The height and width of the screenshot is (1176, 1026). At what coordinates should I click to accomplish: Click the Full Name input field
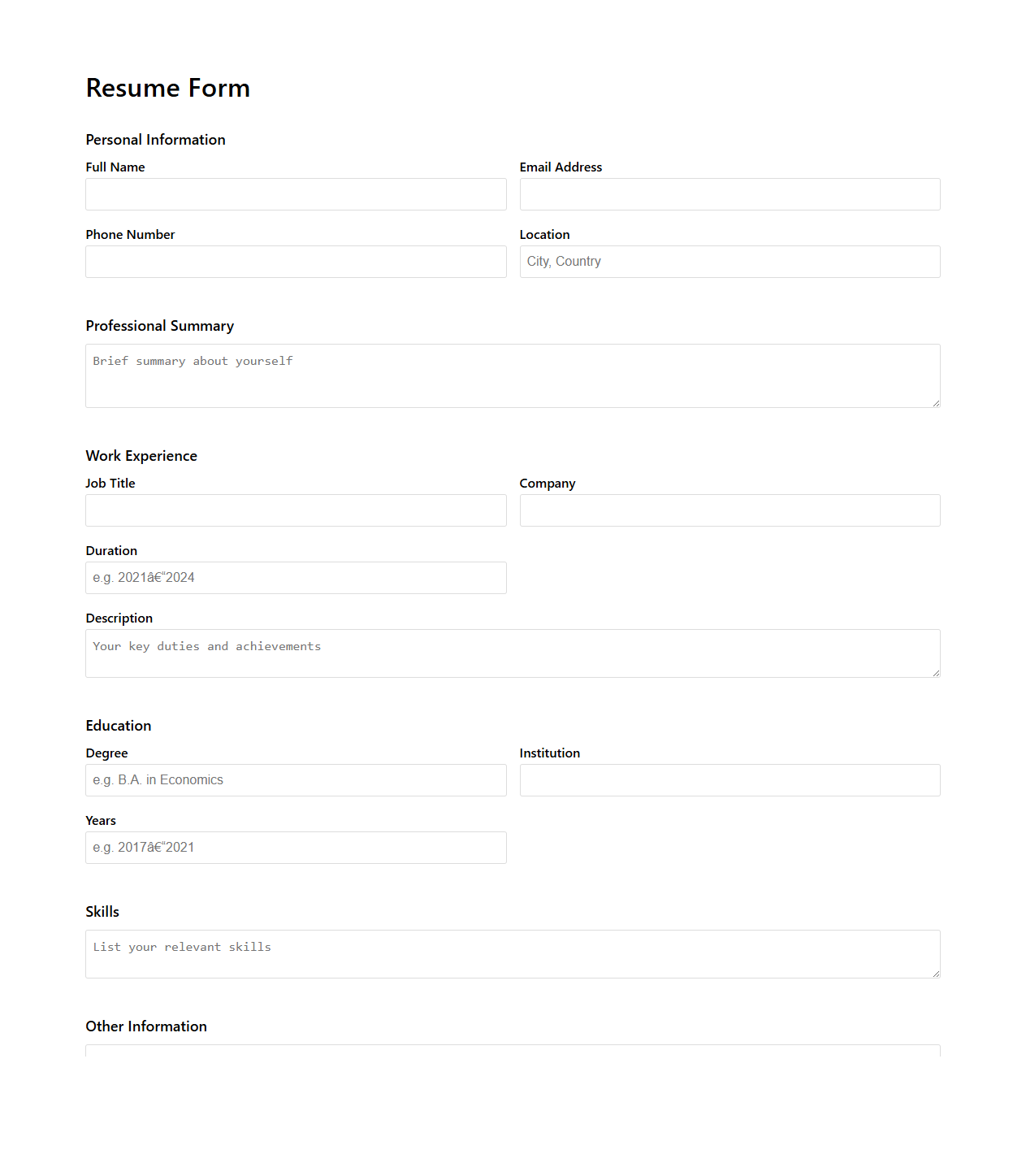[x=296, y=194]
